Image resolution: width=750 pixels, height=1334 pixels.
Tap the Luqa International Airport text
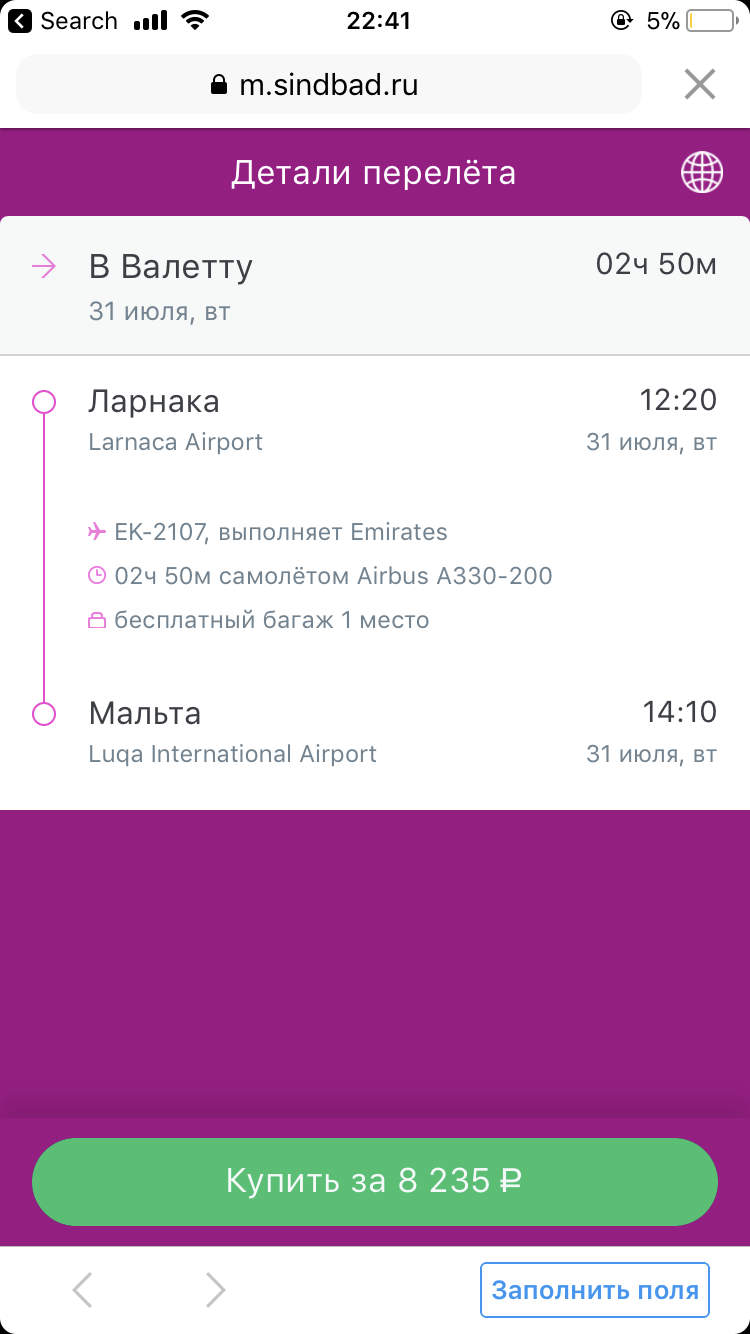point(233,754)
